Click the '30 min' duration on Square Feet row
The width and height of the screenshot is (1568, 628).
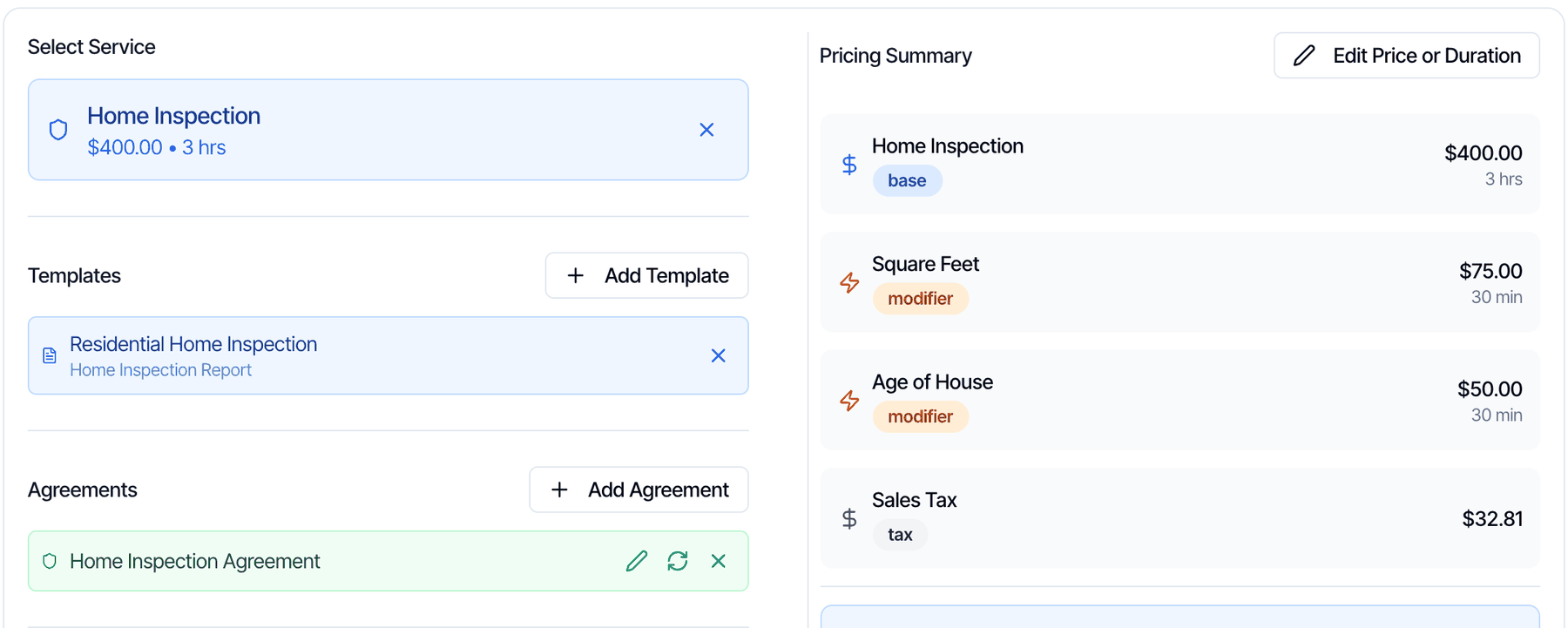tap(1497, 297)
